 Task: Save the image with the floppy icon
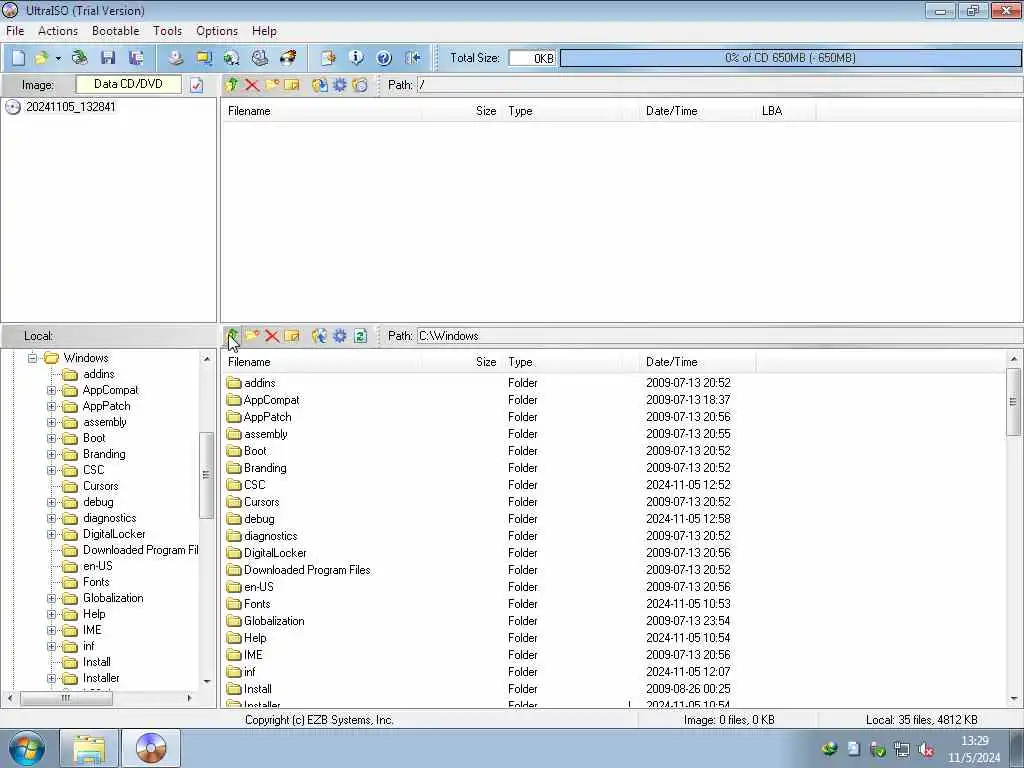(x=108, y=57)
